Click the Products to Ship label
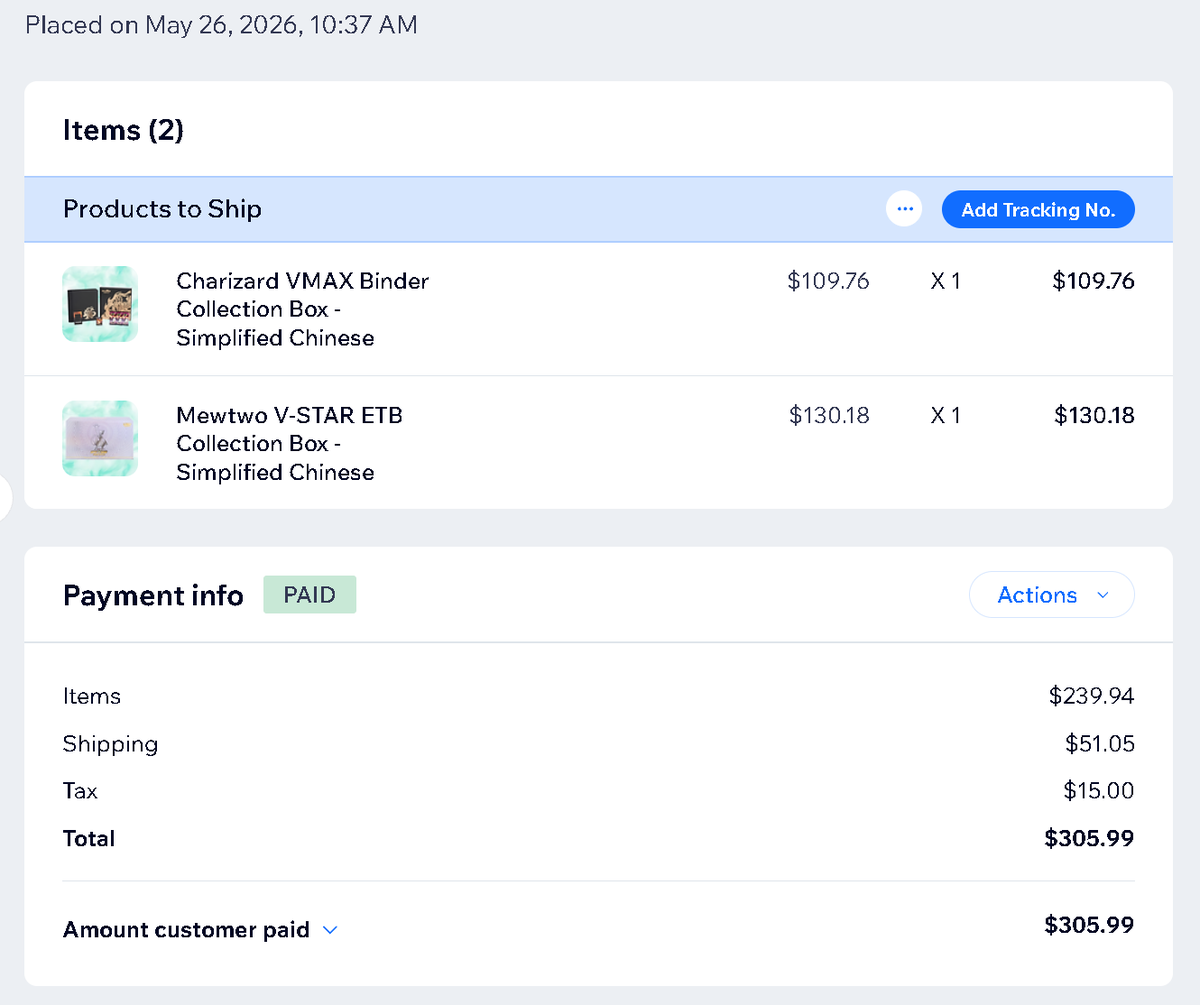The image size is (1200, 1005). pos(162,209)
